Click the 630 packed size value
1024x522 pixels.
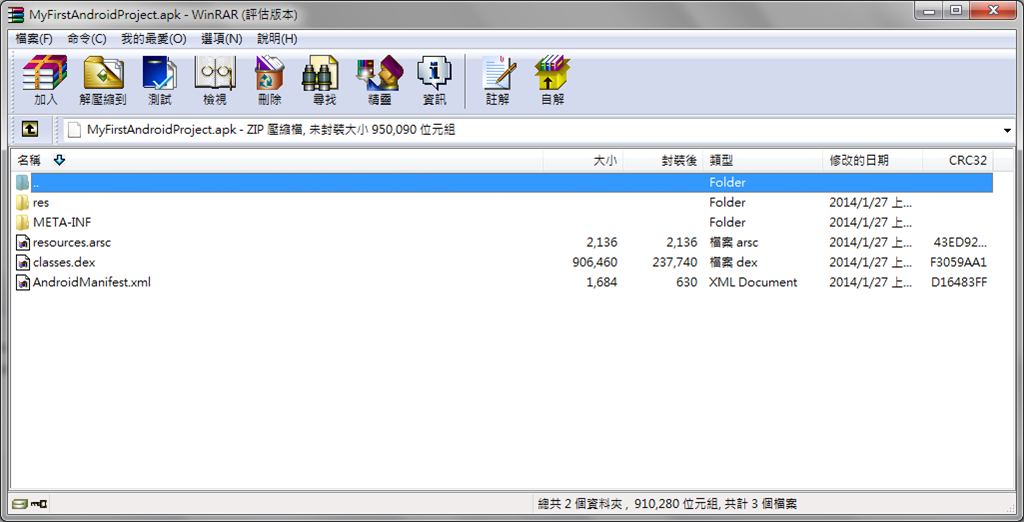[x=686, y=282]
